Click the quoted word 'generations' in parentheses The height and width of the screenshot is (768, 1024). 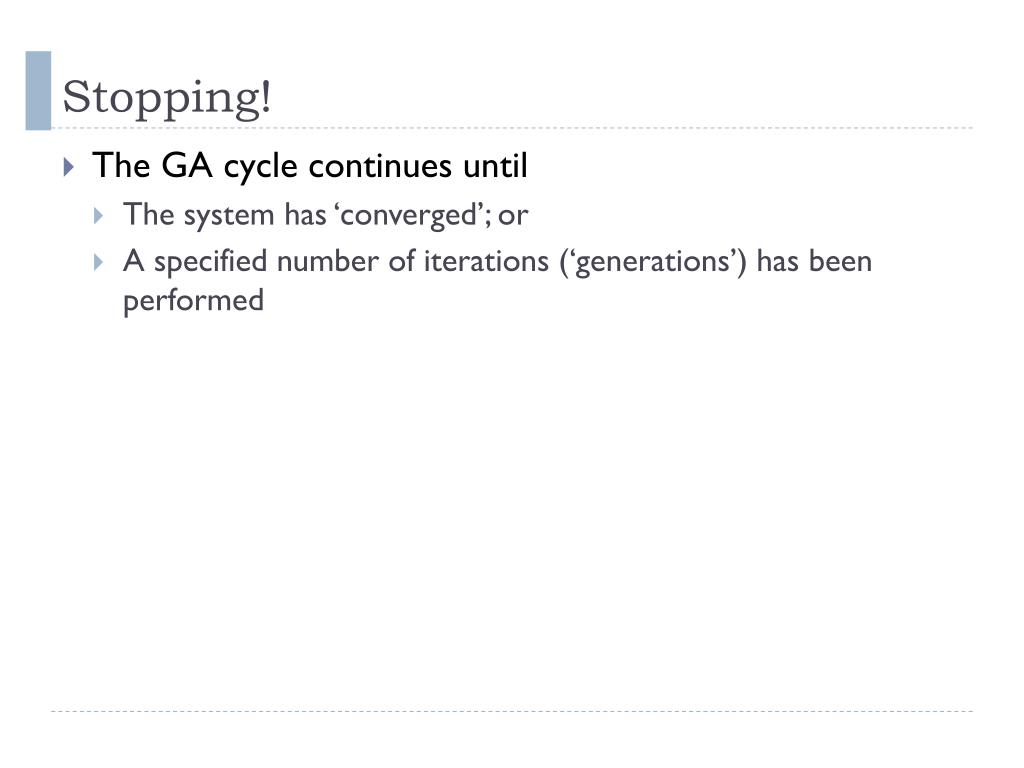[x=653, y=263]
